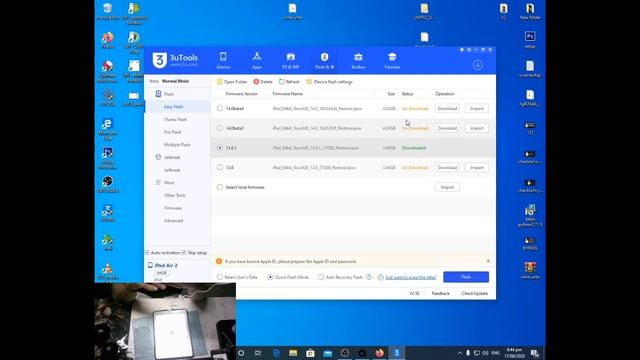The image size is (640, 360).
Task: Click the 'Just want to erase the data?' link
Action: point(411,277)
